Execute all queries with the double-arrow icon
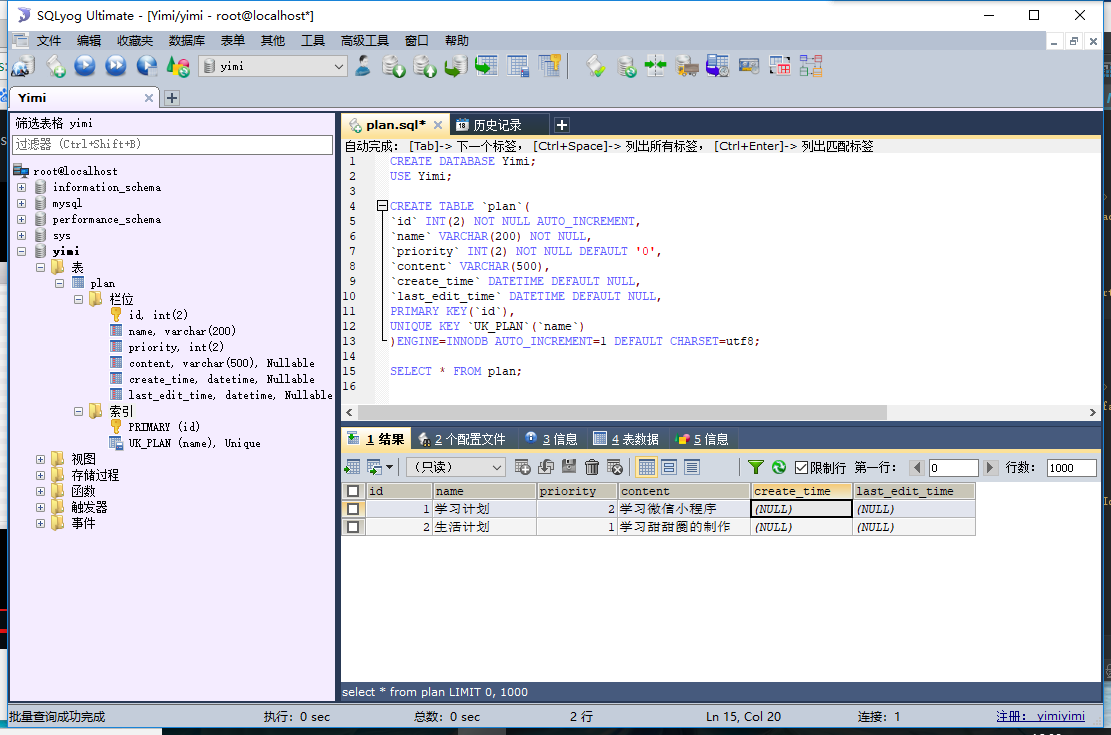 [115, 66]
